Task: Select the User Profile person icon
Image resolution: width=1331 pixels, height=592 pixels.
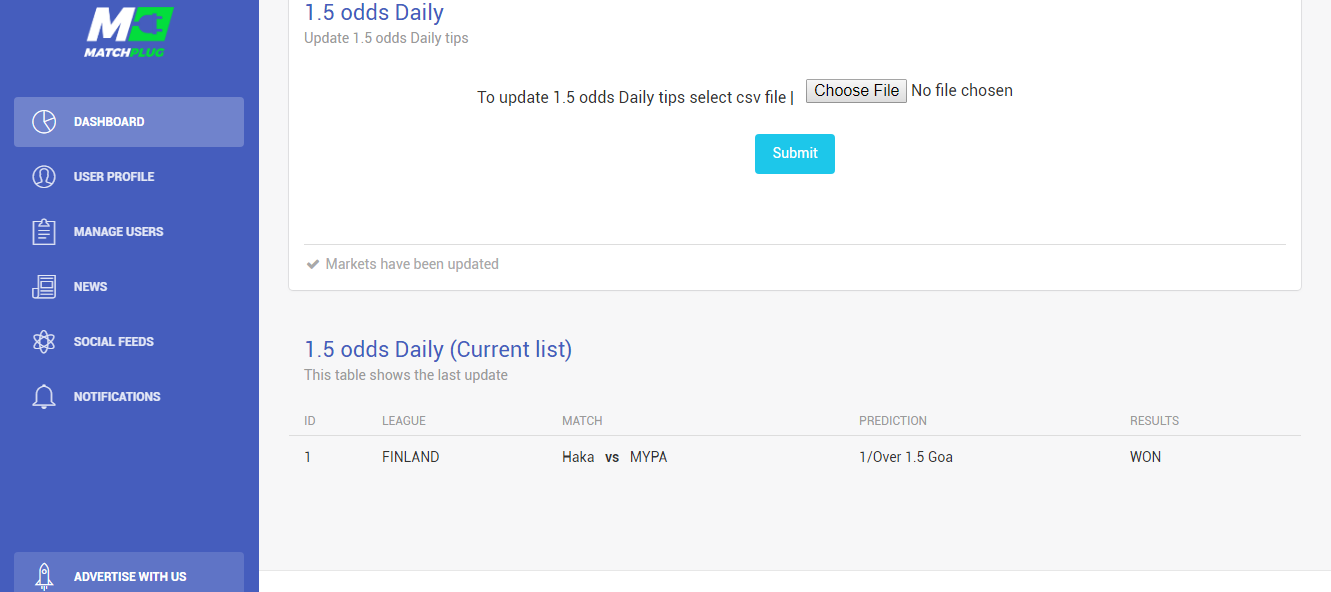Action: 44,177
